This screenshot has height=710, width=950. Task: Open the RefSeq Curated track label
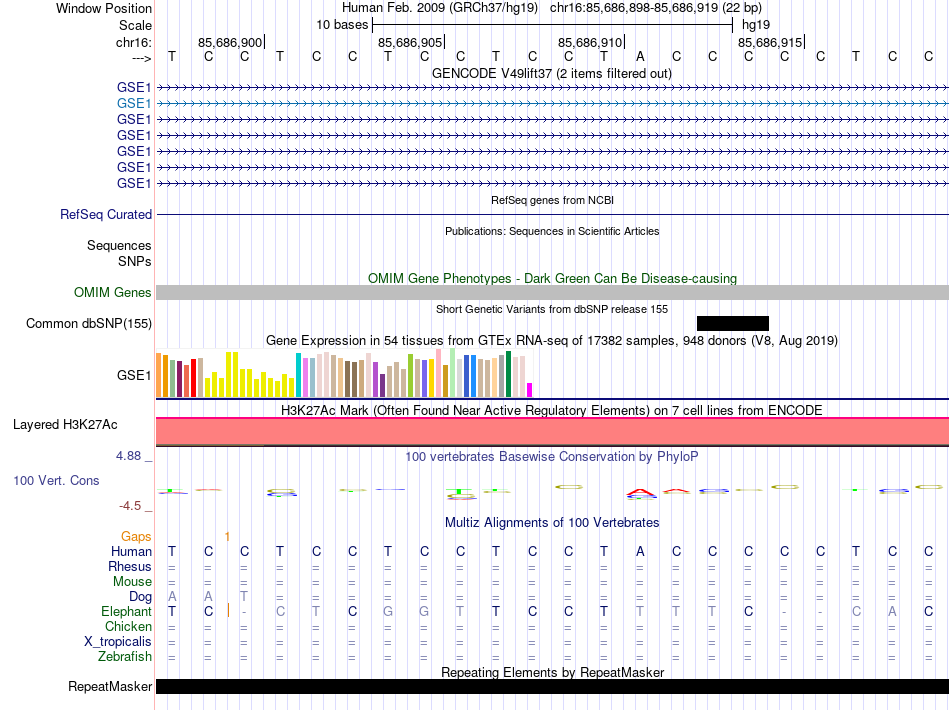point(106,215)
